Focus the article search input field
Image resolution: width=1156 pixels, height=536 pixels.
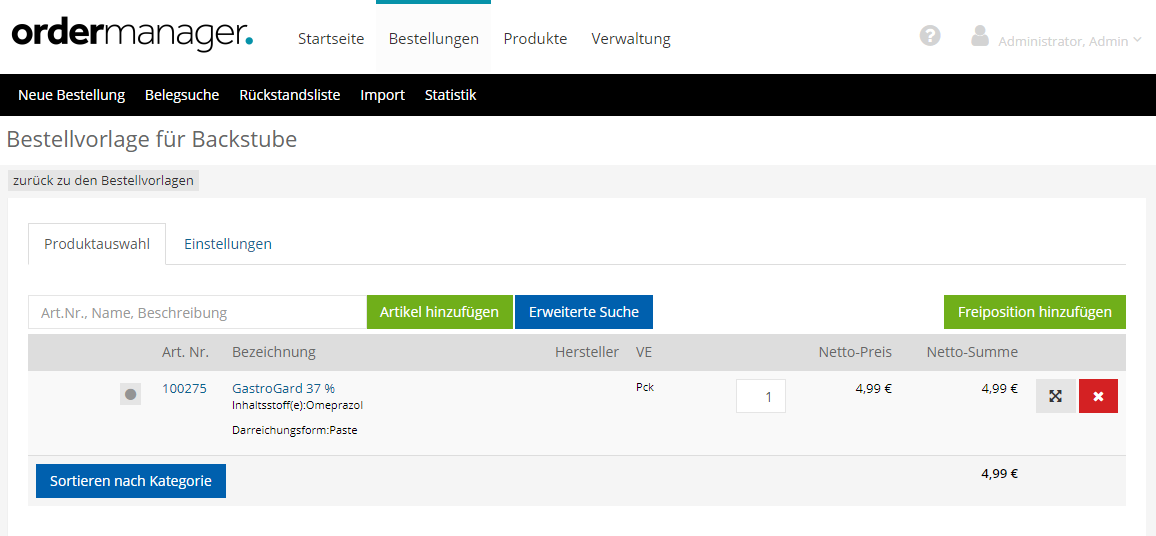pyautogui.click(x=197, y=312)
